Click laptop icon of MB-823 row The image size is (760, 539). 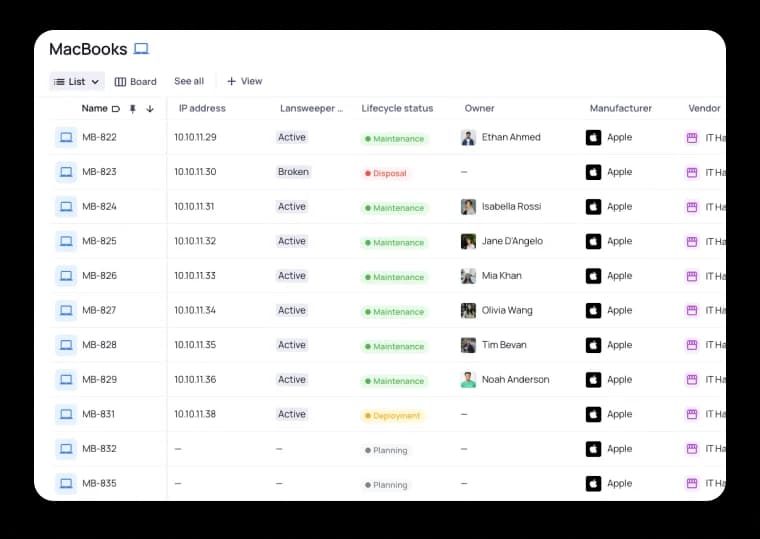pos(66,172)
